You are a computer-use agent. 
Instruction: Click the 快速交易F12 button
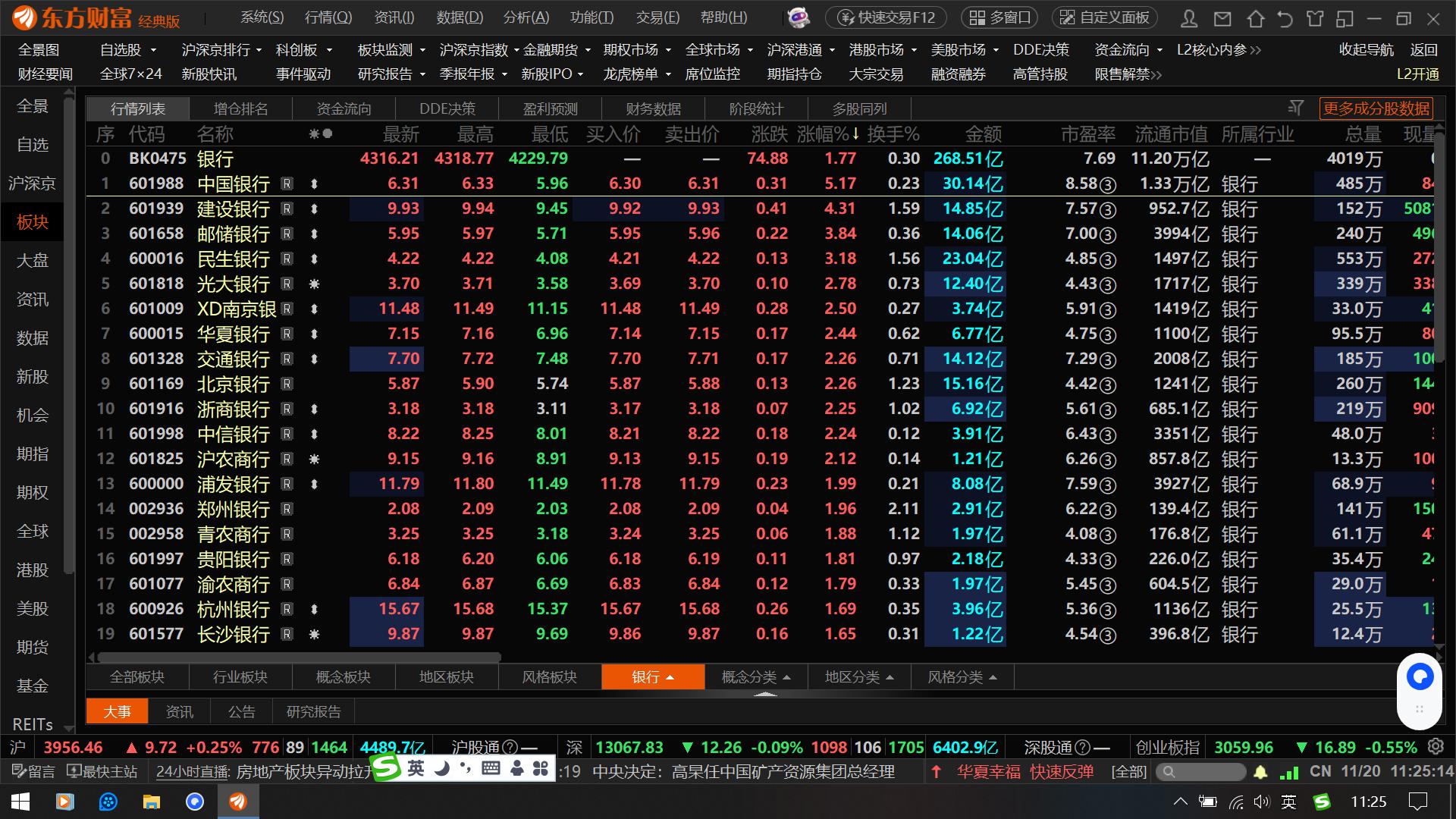886,17
